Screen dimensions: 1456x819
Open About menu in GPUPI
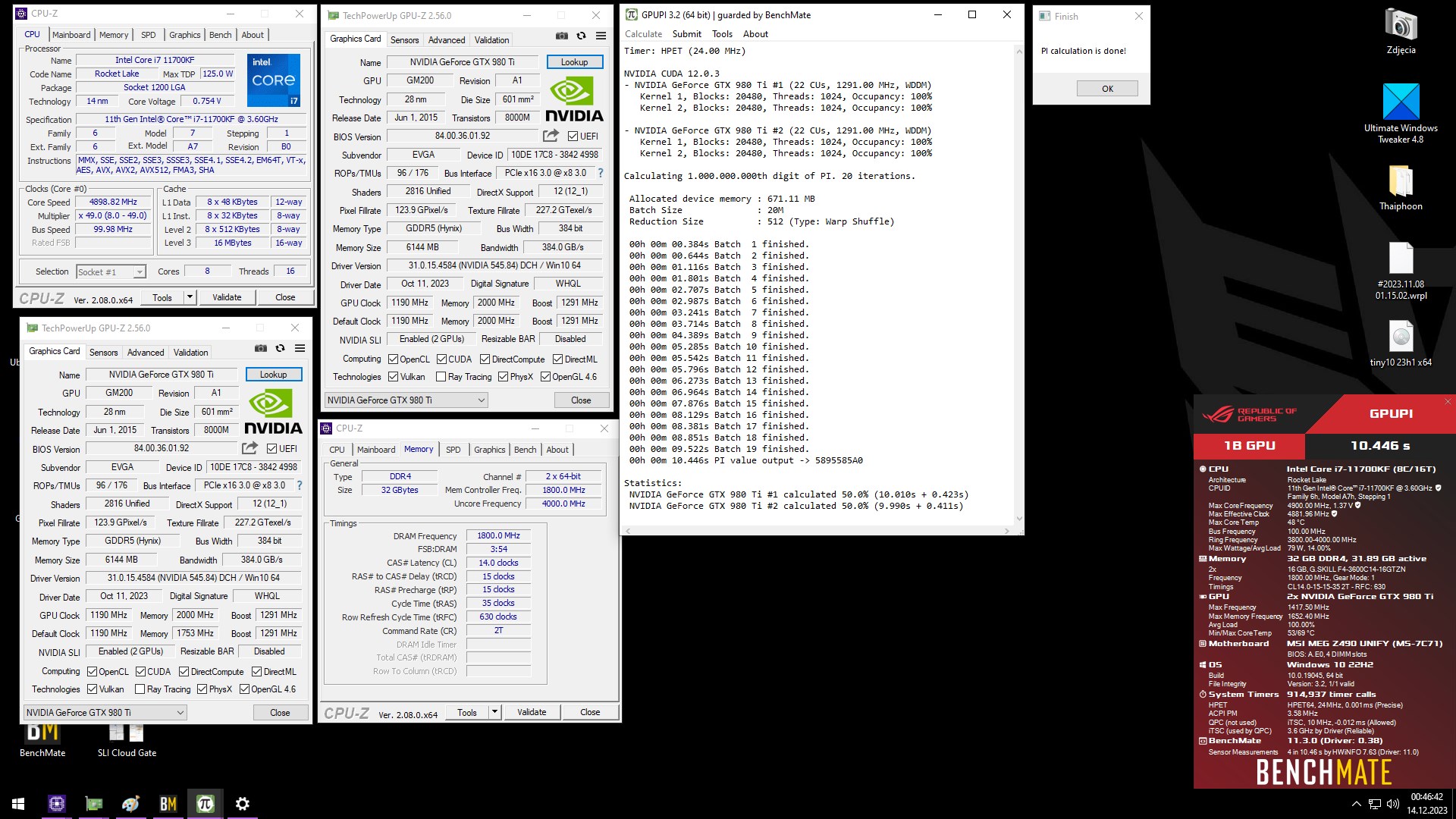tap(755, 34)
